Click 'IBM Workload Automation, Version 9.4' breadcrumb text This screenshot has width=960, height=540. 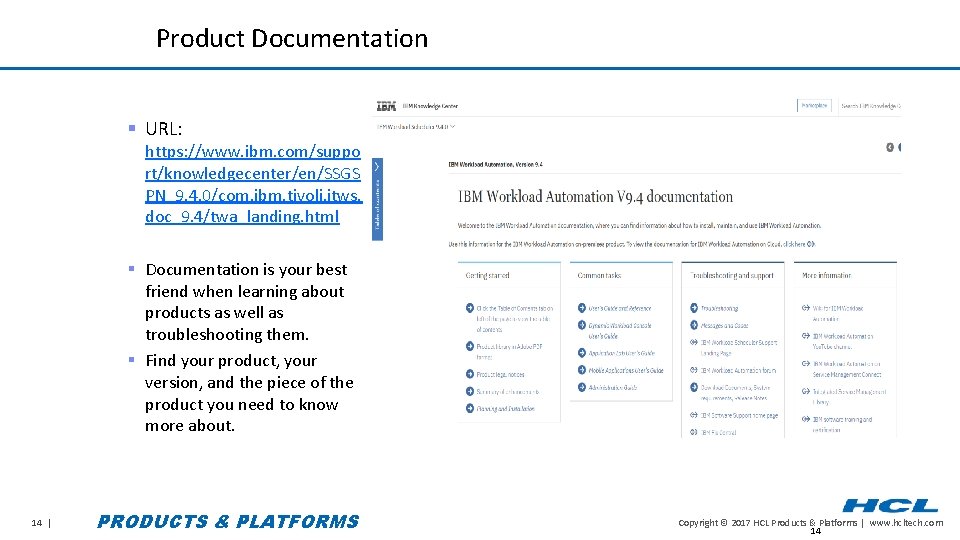495,164
